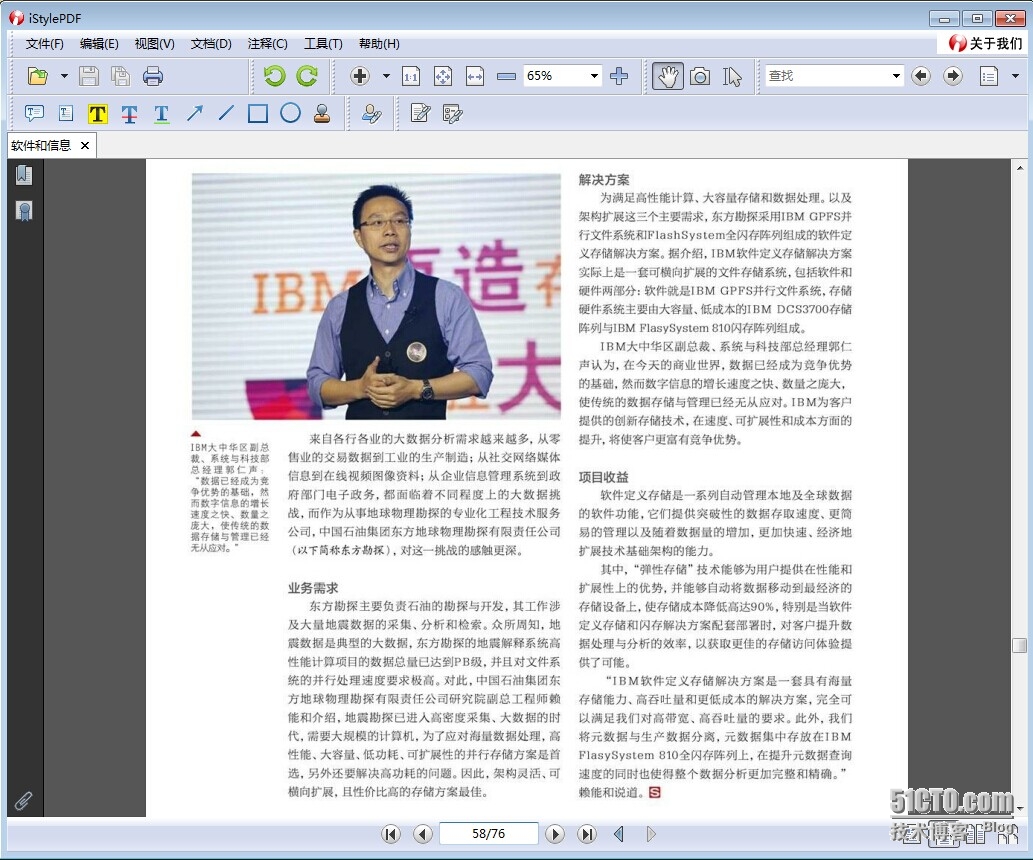
Task: Go back to previous view triangle
Action: pyautogui.click(x=619, y=834)
